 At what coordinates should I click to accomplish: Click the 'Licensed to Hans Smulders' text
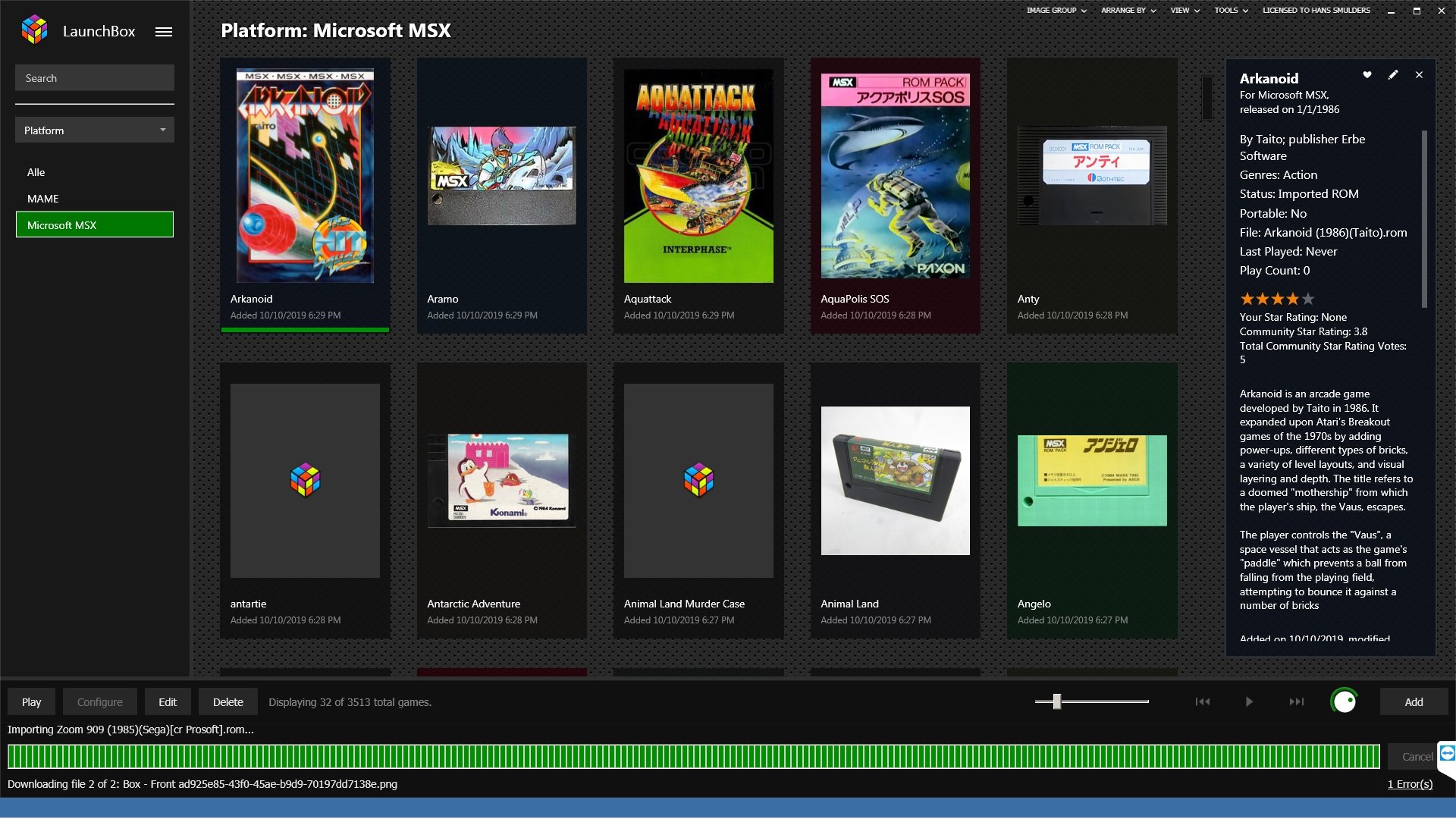pos(1316,11)
